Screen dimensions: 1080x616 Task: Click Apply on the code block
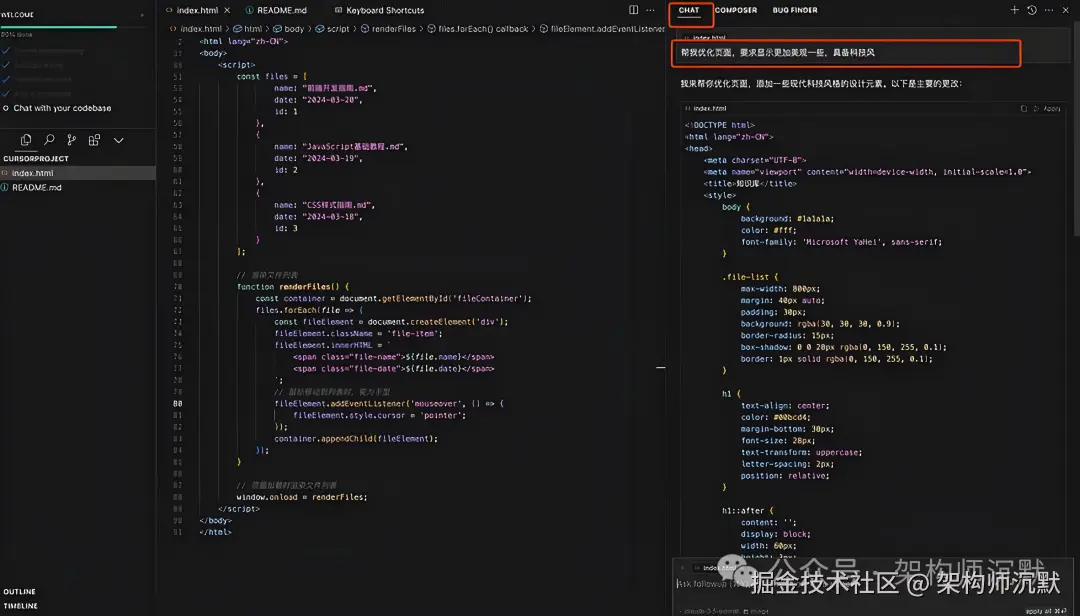[1047, 109]
